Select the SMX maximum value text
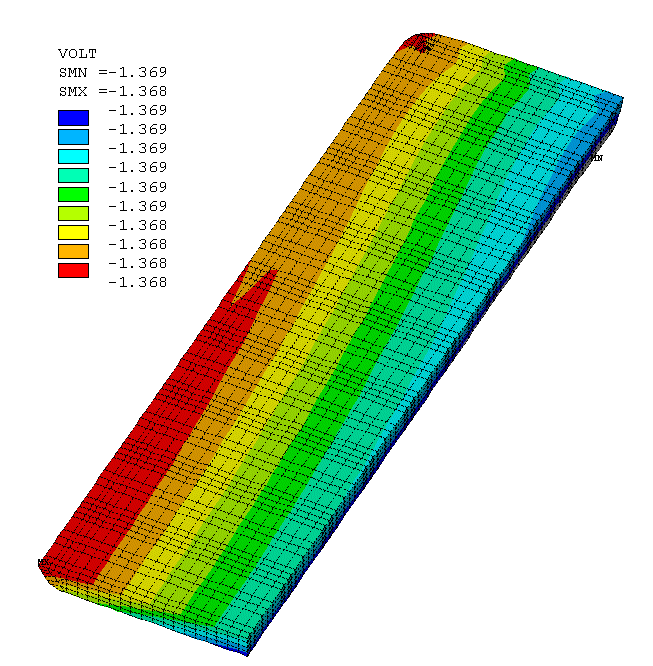653x666 pixels. pyautogui.click(x=113, y=91)
